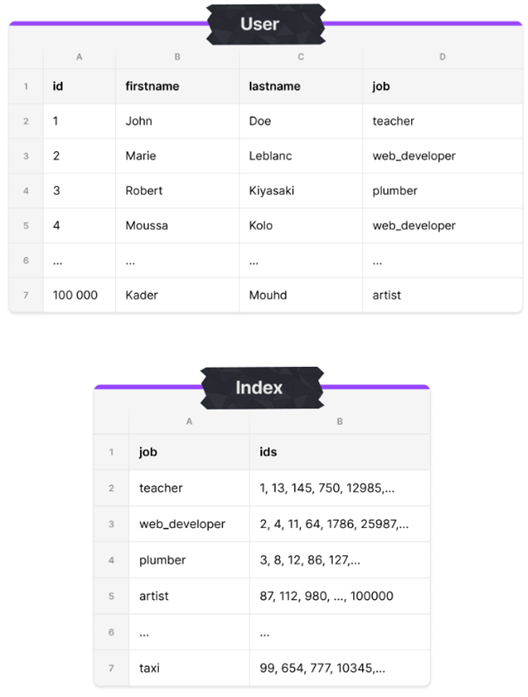
Task: Select the Kiyasaki lastname cell
Action: (301, 191)
